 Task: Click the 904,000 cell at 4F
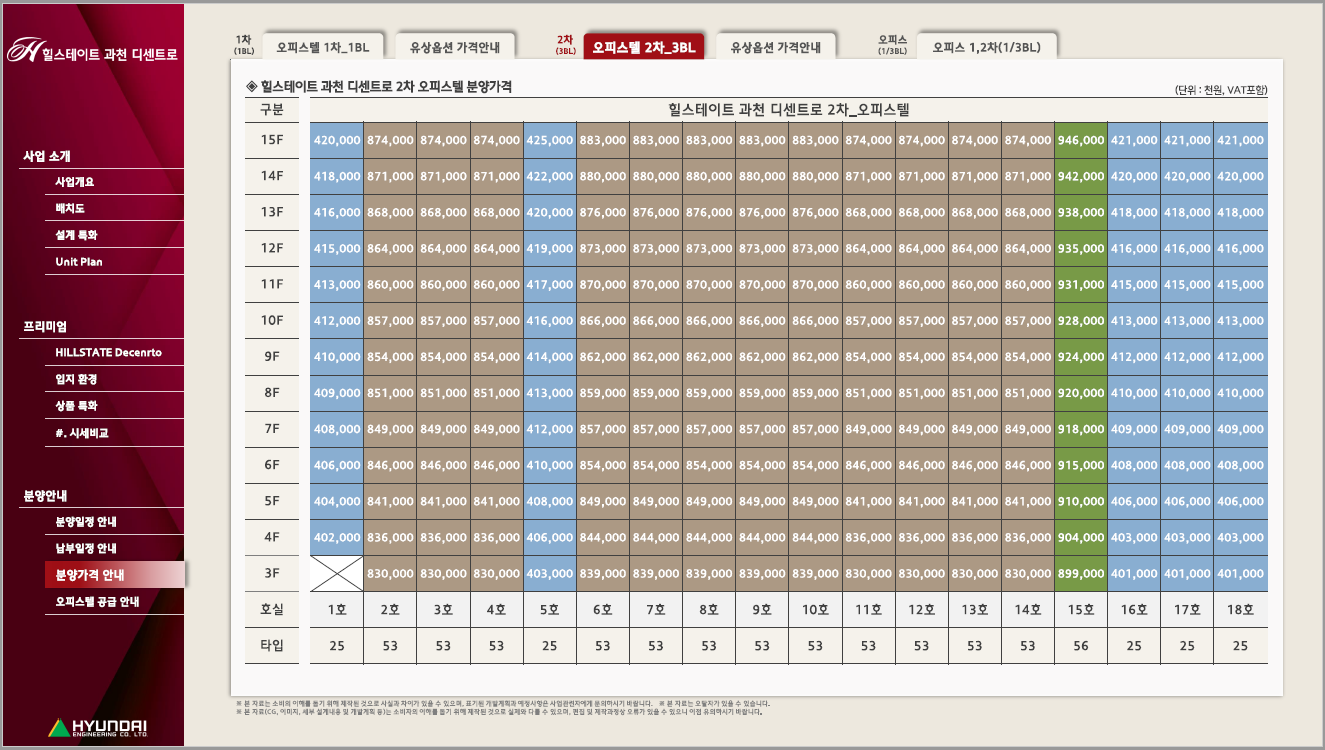click(1081, 537)
